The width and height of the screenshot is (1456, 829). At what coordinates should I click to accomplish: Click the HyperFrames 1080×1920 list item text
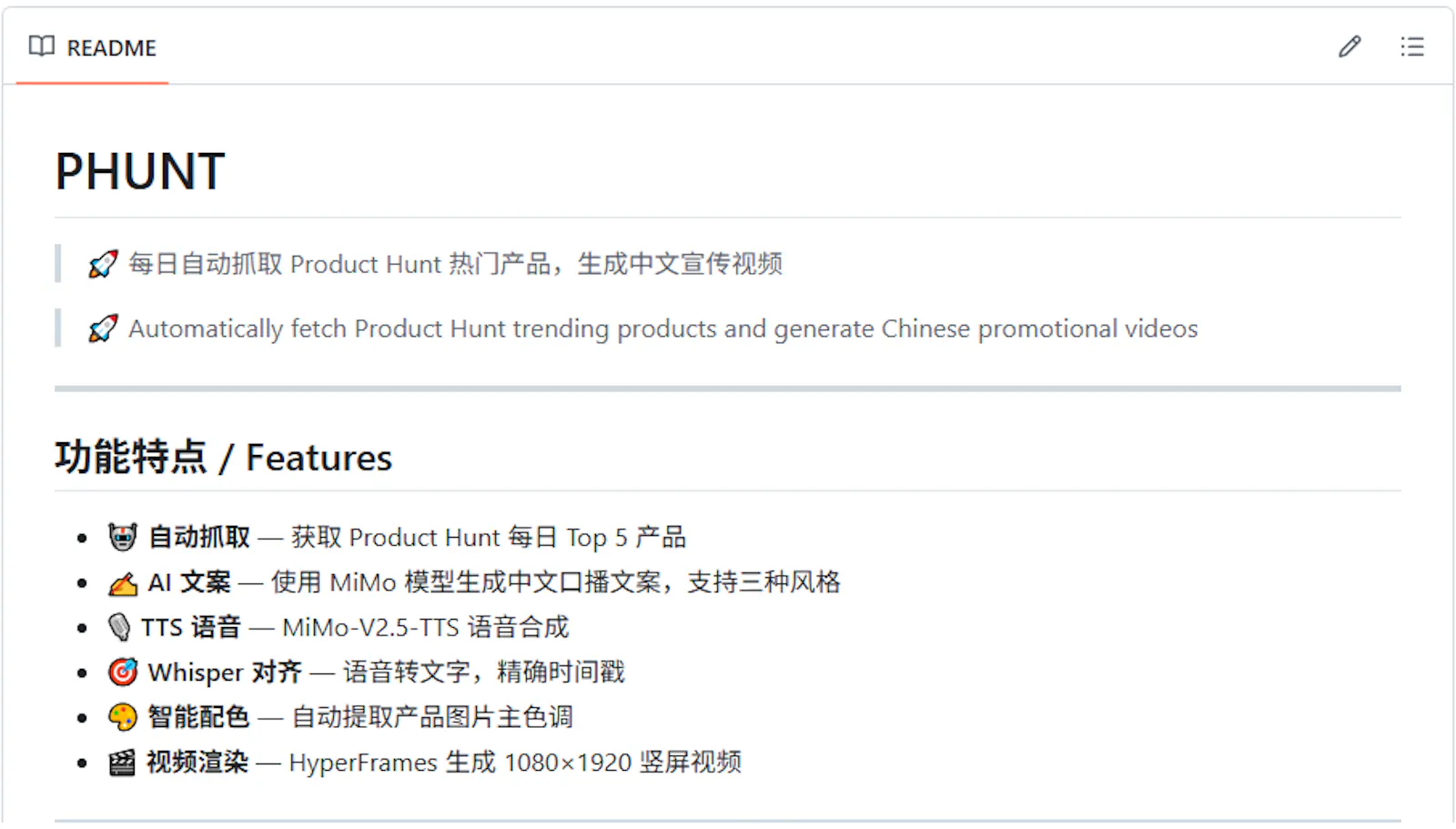point(514,762)
